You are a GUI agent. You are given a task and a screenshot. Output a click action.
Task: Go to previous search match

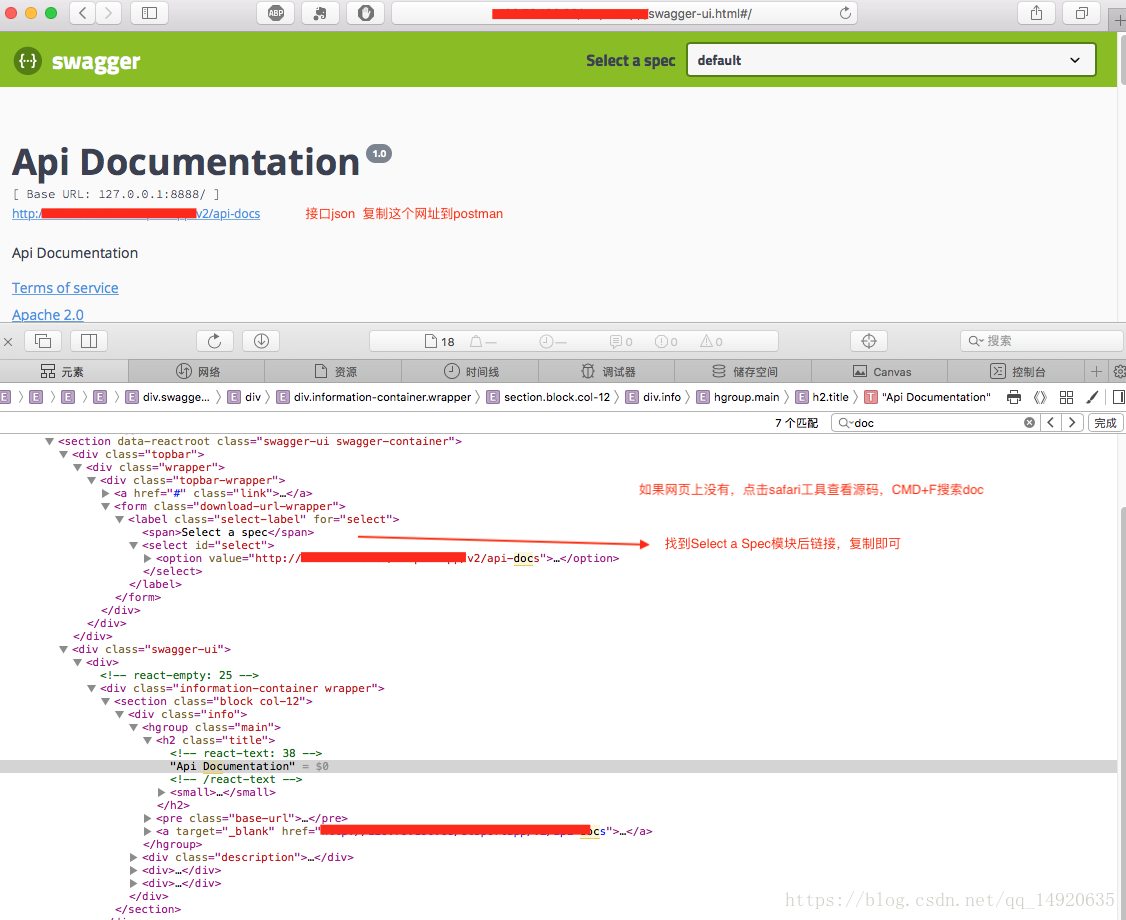point(1051,422)
